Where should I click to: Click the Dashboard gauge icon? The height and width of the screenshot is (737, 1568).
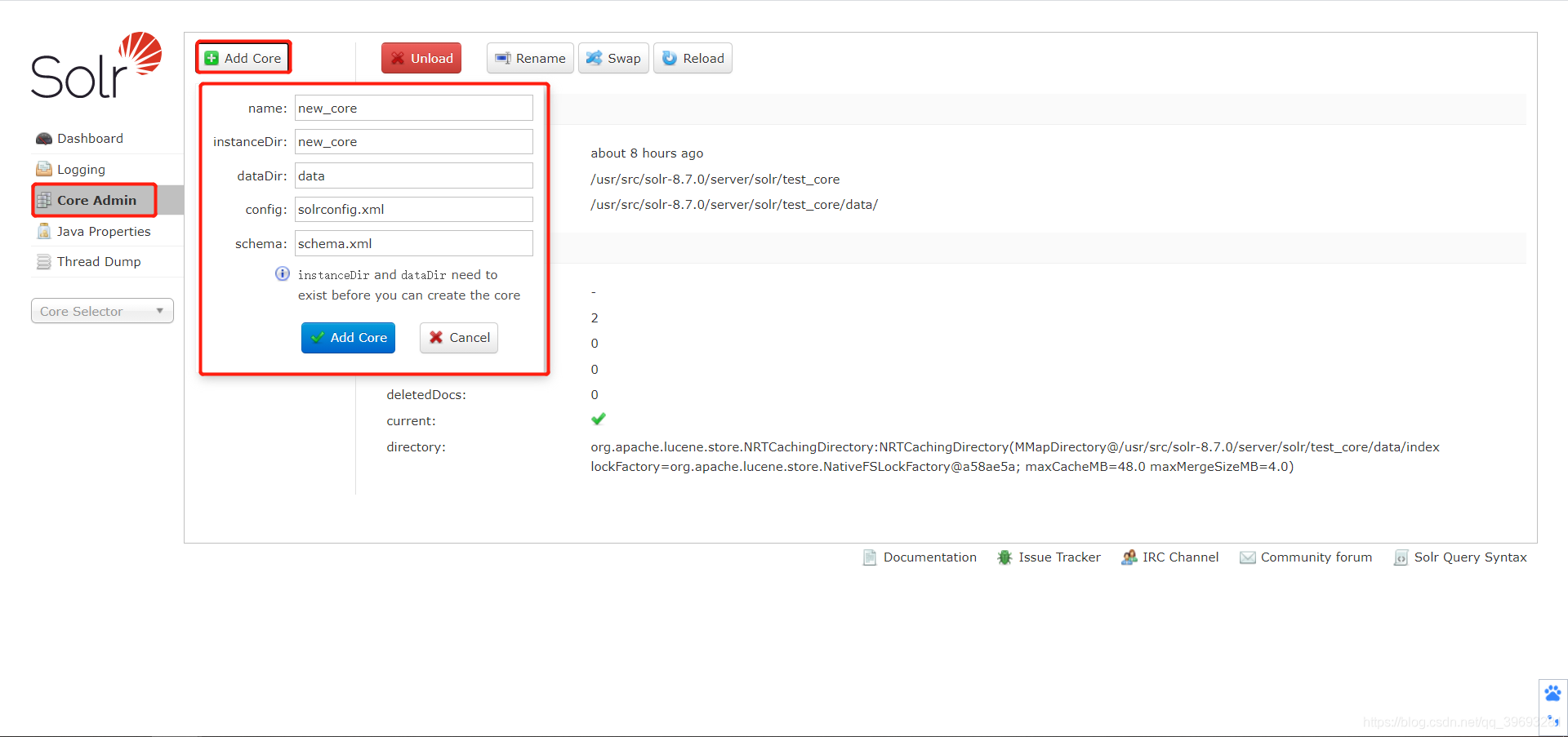44,139
